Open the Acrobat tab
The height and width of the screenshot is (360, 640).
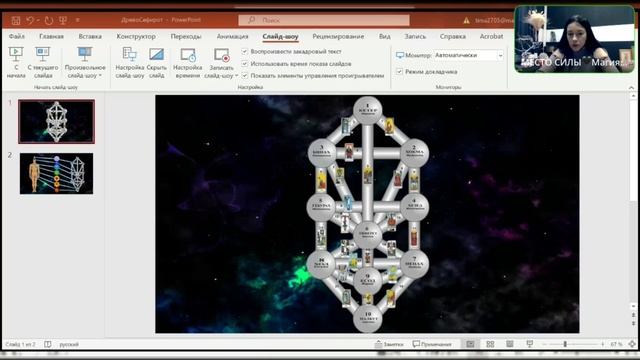491,36
